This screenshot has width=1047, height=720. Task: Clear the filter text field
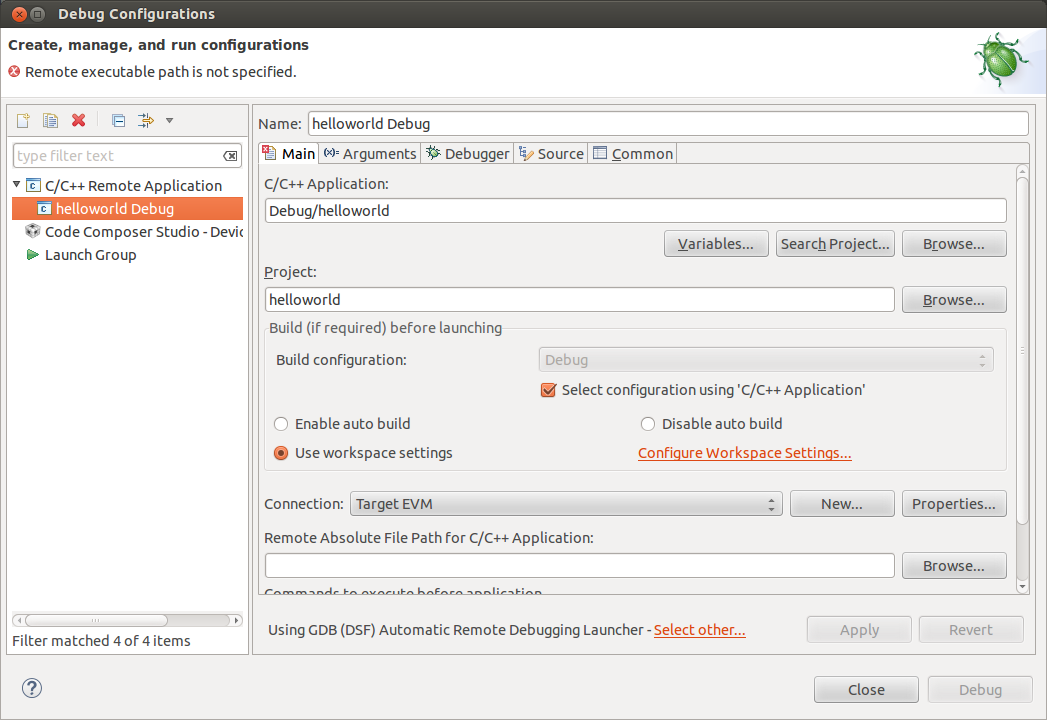[x=231, y=155]
